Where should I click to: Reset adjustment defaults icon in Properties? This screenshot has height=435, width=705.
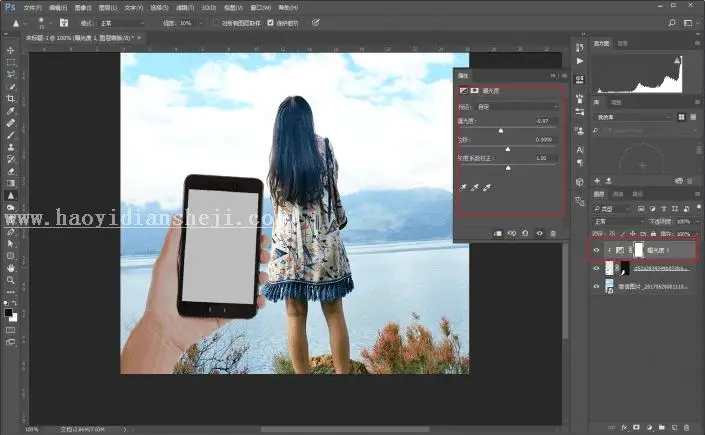(x=525, y=233)
